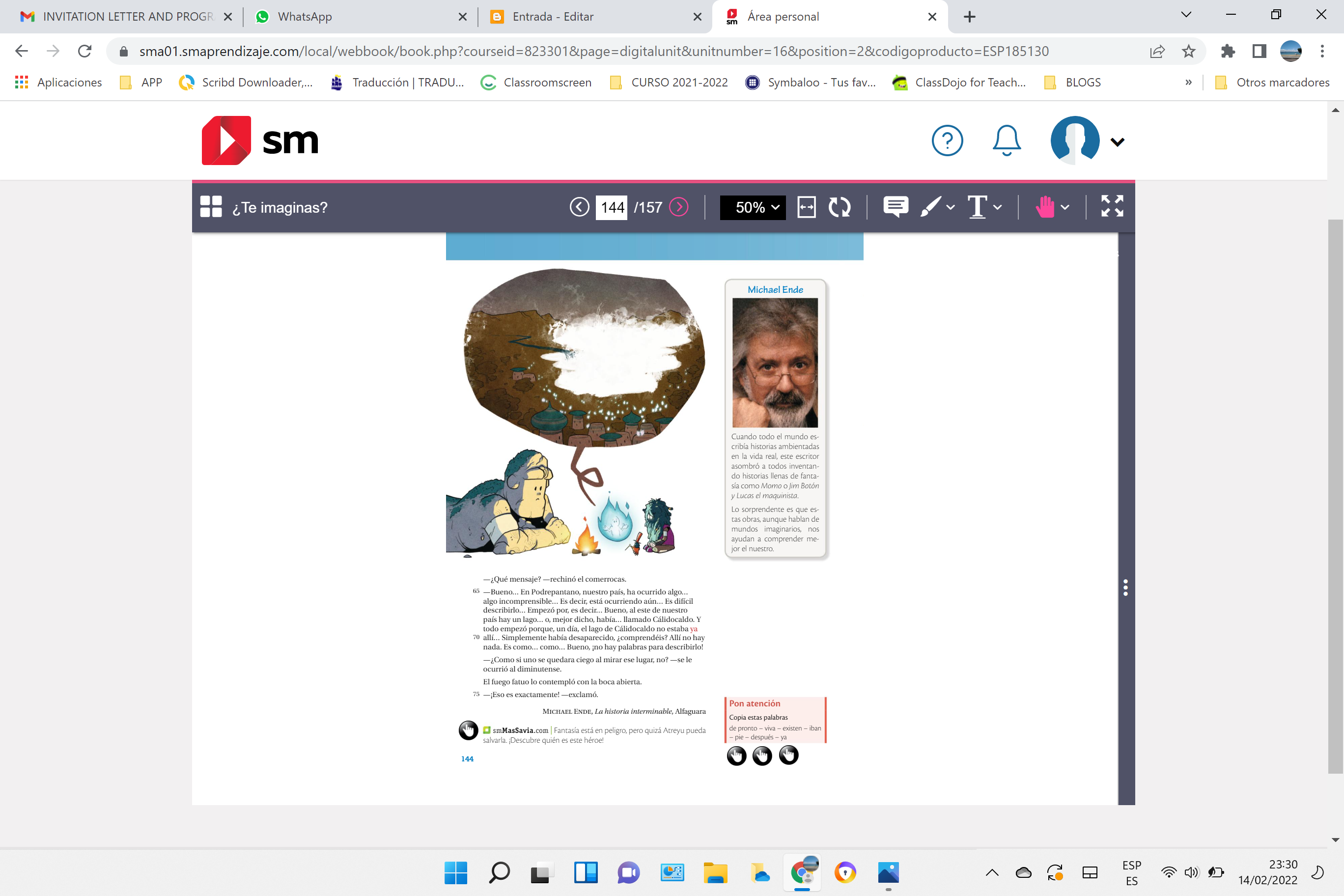The height and width of the screenshot is (896, 1344).
Task: Expand hand tool options arrow
Action: 1065,207
